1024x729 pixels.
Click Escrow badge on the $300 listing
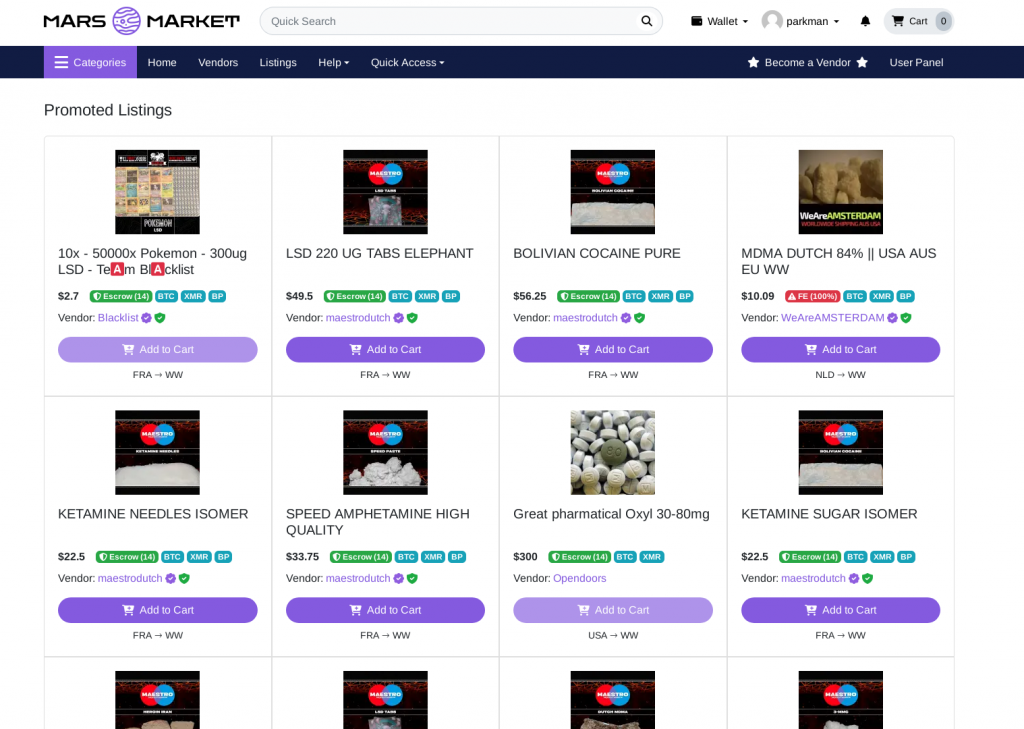[579, 557]
